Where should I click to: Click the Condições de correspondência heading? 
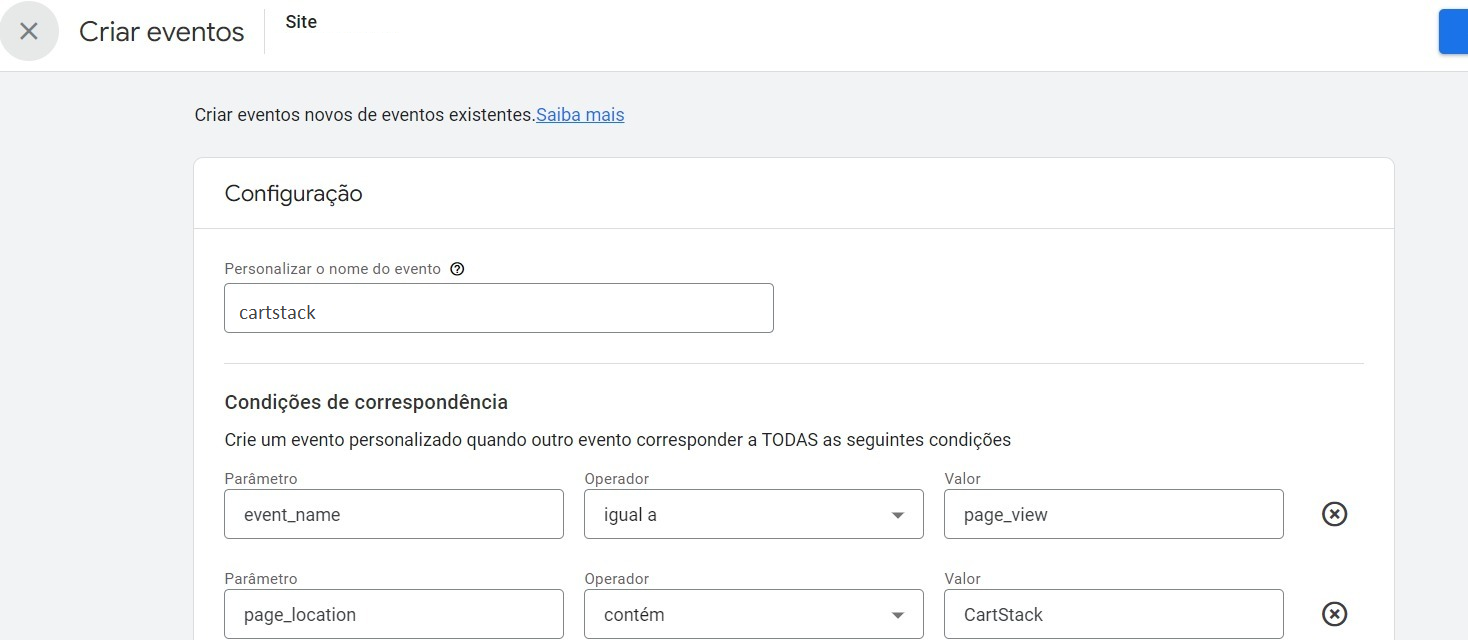pyautogui.click(x=366, y=402)
